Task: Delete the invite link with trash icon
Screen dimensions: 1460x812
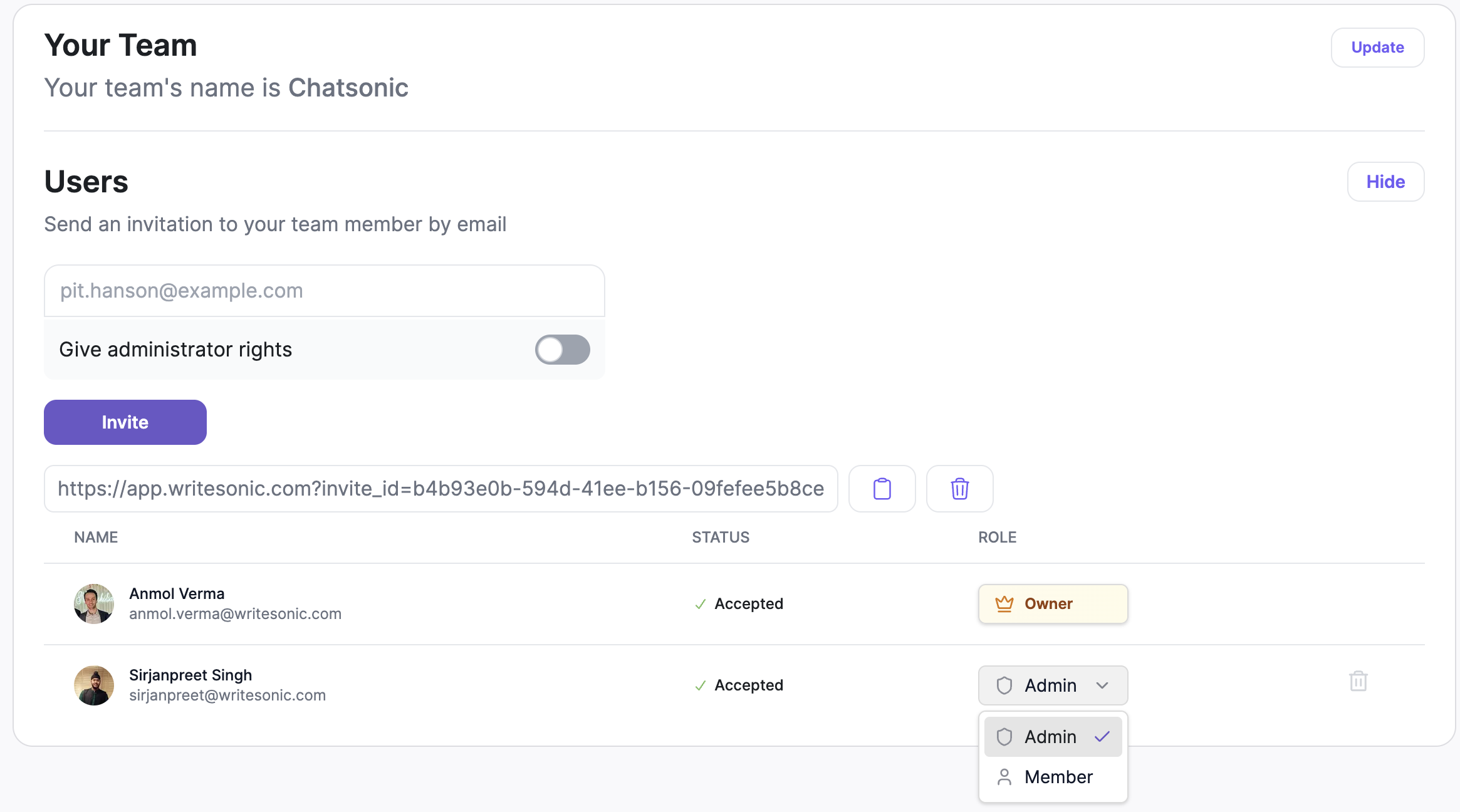Action: (x=959, y=489)
